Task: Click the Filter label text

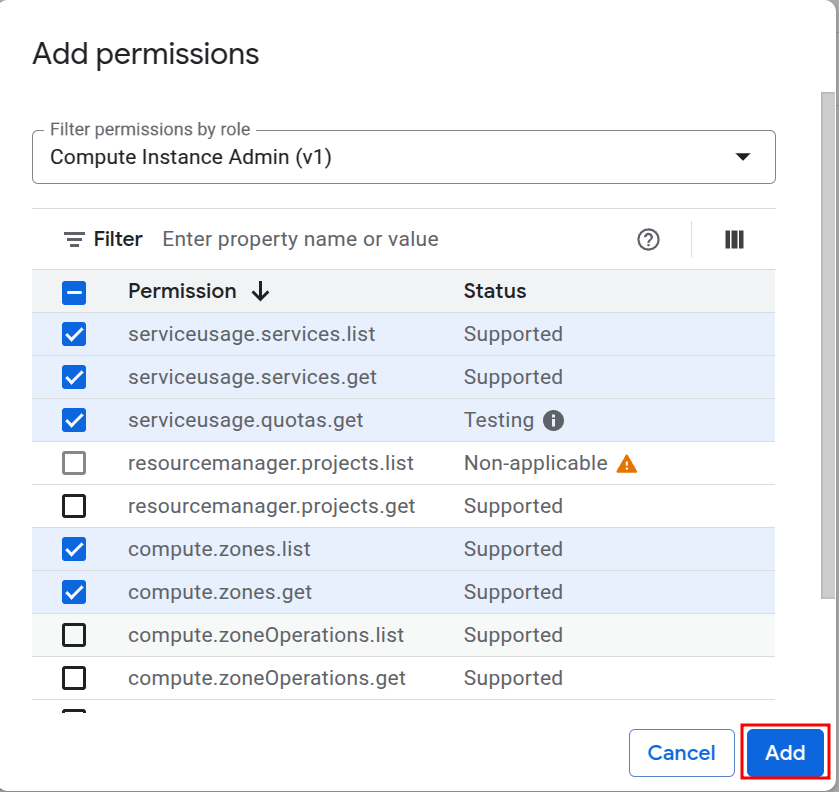Action: point(118,239)
